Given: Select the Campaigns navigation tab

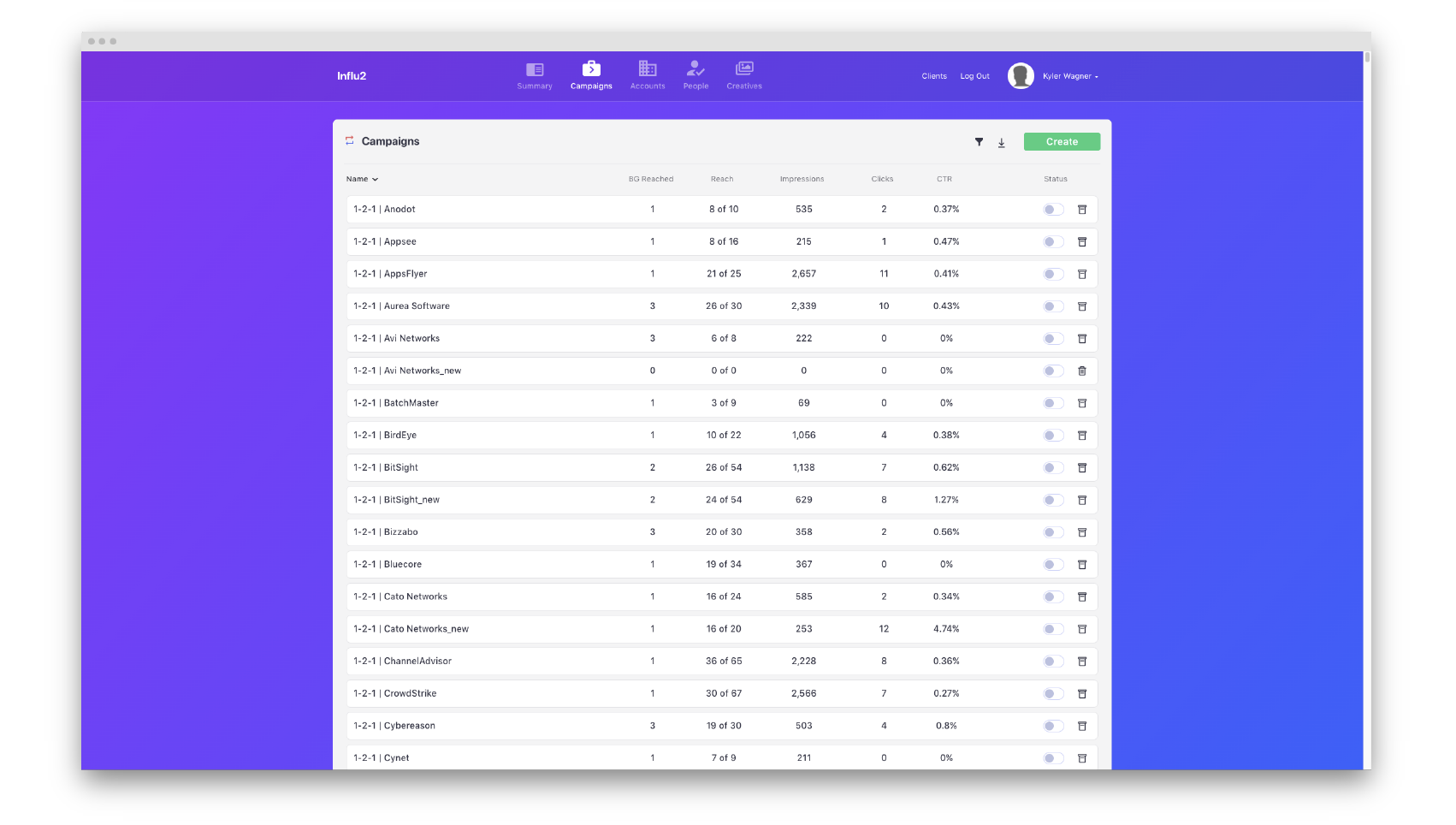Looking at the screenshot, I should 591,75.
